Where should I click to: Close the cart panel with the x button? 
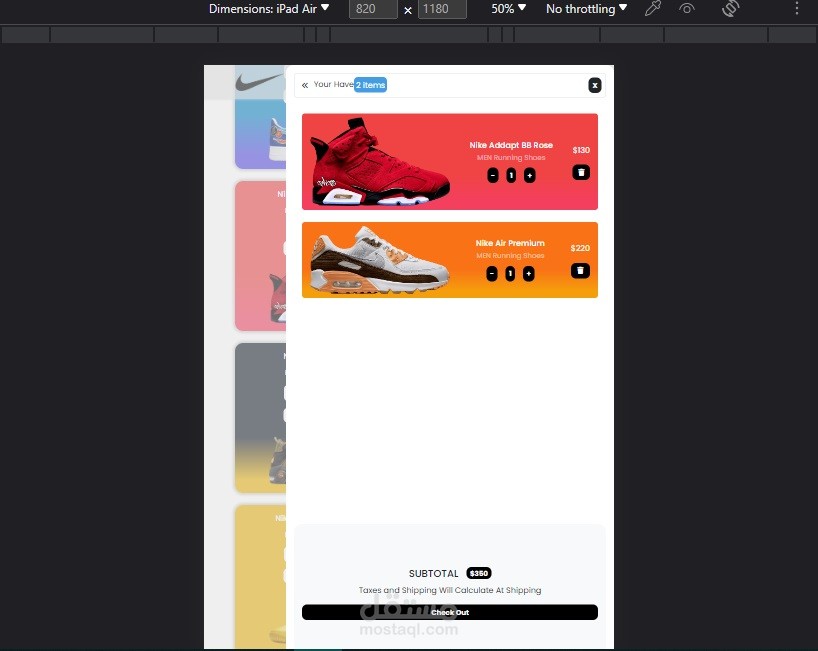pos(595,85)
